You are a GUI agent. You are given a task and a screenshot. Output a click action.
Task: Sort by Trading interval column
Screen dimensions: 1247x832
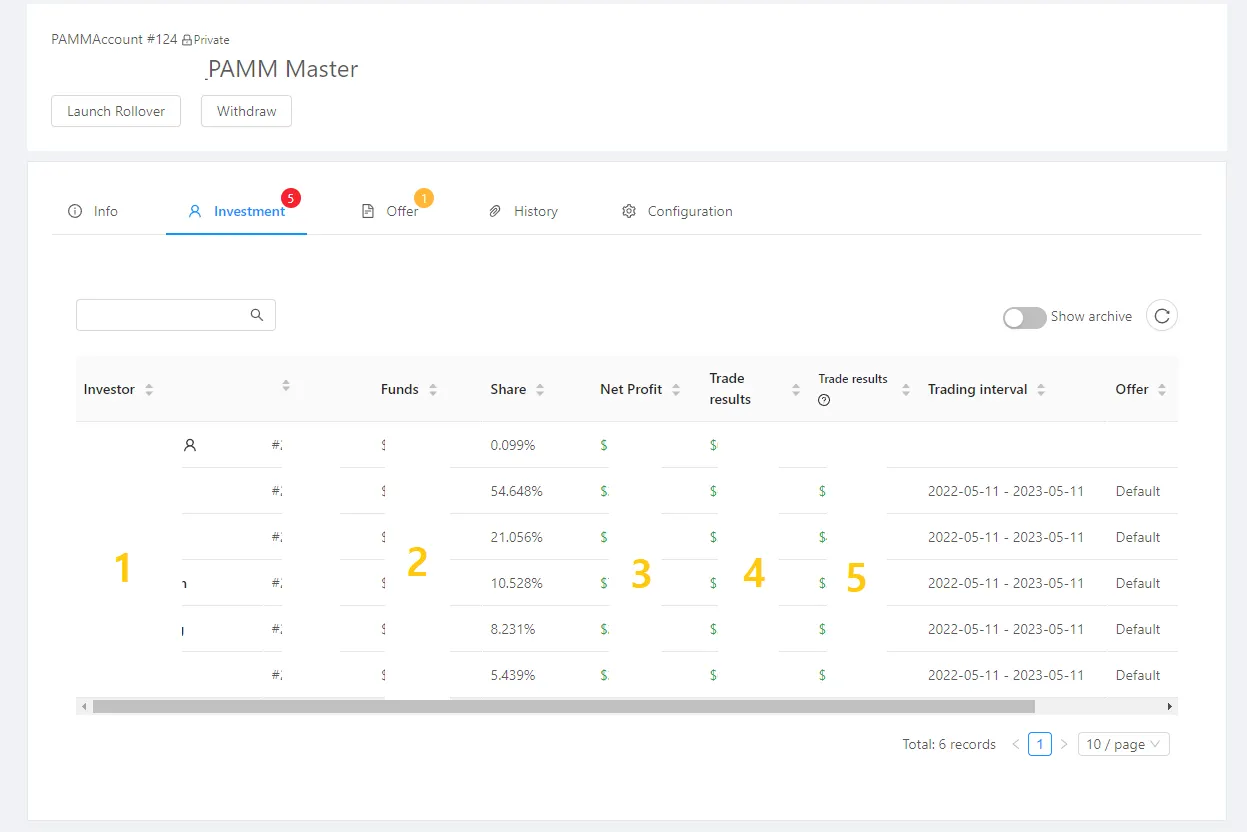click(1041, 390)
